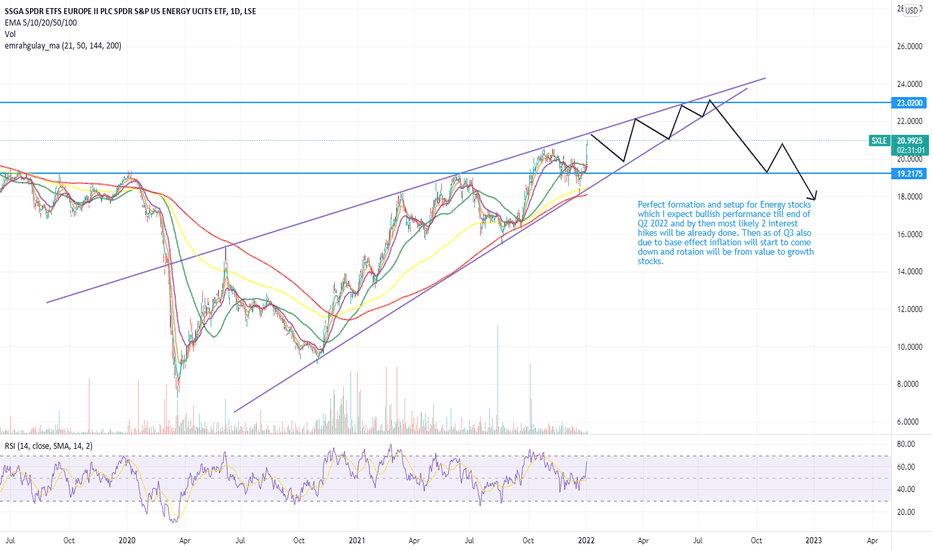932x550 pixels.
Task: Select the Vol indicator legend
Action: coord(10,34)
